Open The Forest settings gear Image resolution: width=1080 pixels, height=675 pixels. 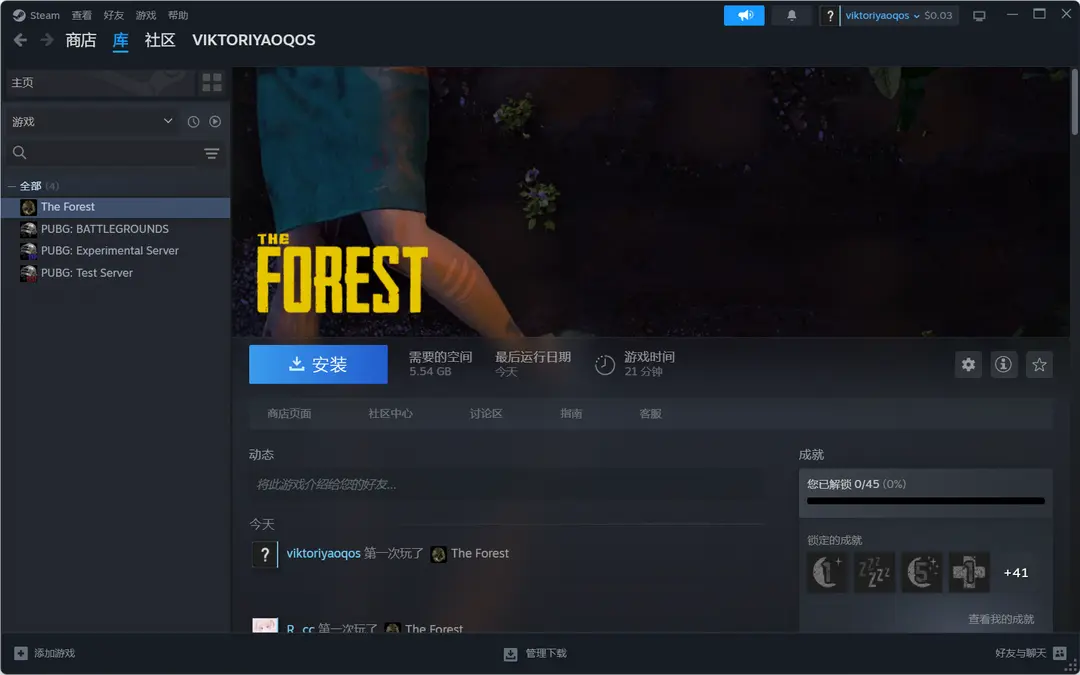pos(968,364)
